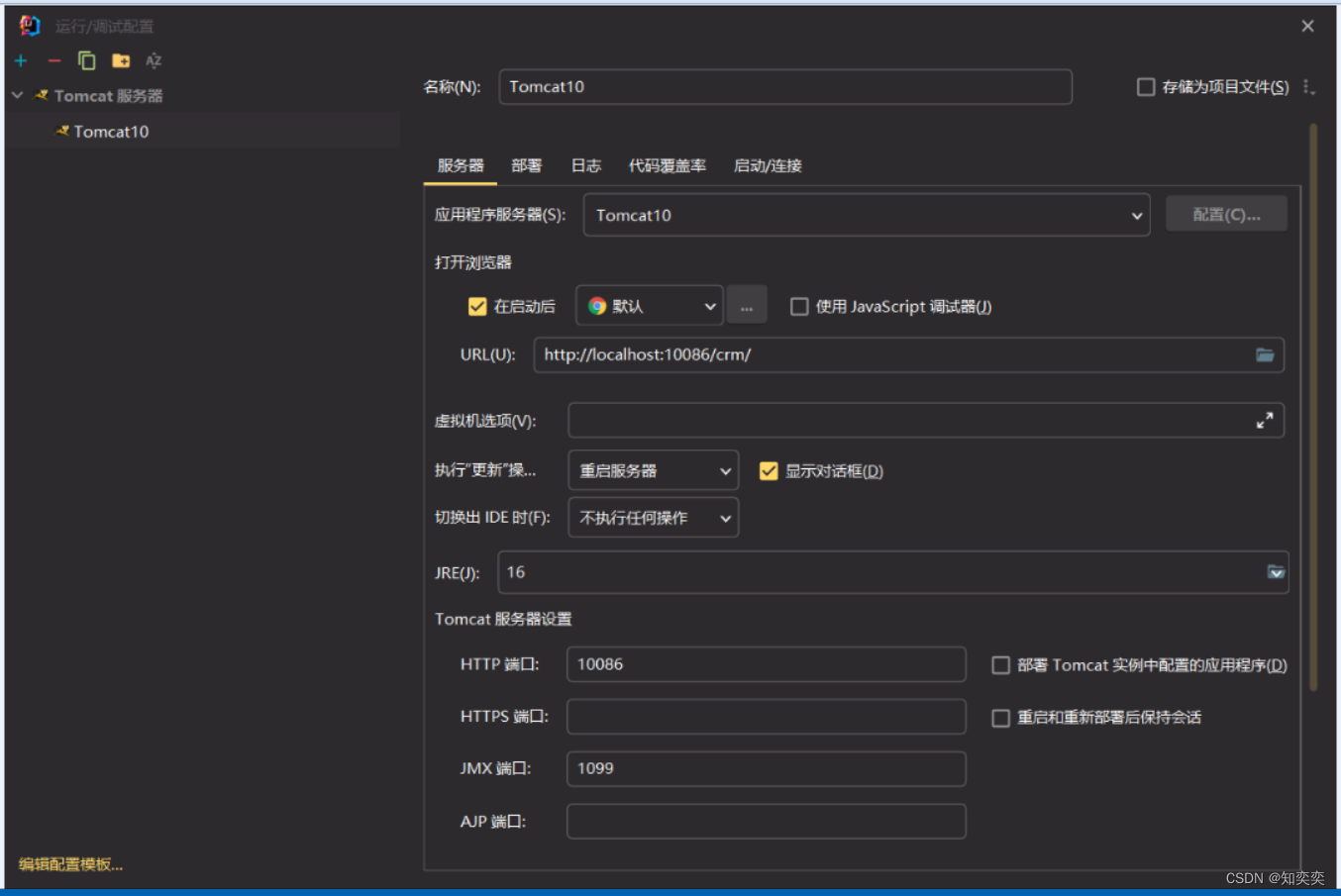Switch to the Code Coverage tab
The width and height of the screenshot is (1341, 896).
(668, 165)
